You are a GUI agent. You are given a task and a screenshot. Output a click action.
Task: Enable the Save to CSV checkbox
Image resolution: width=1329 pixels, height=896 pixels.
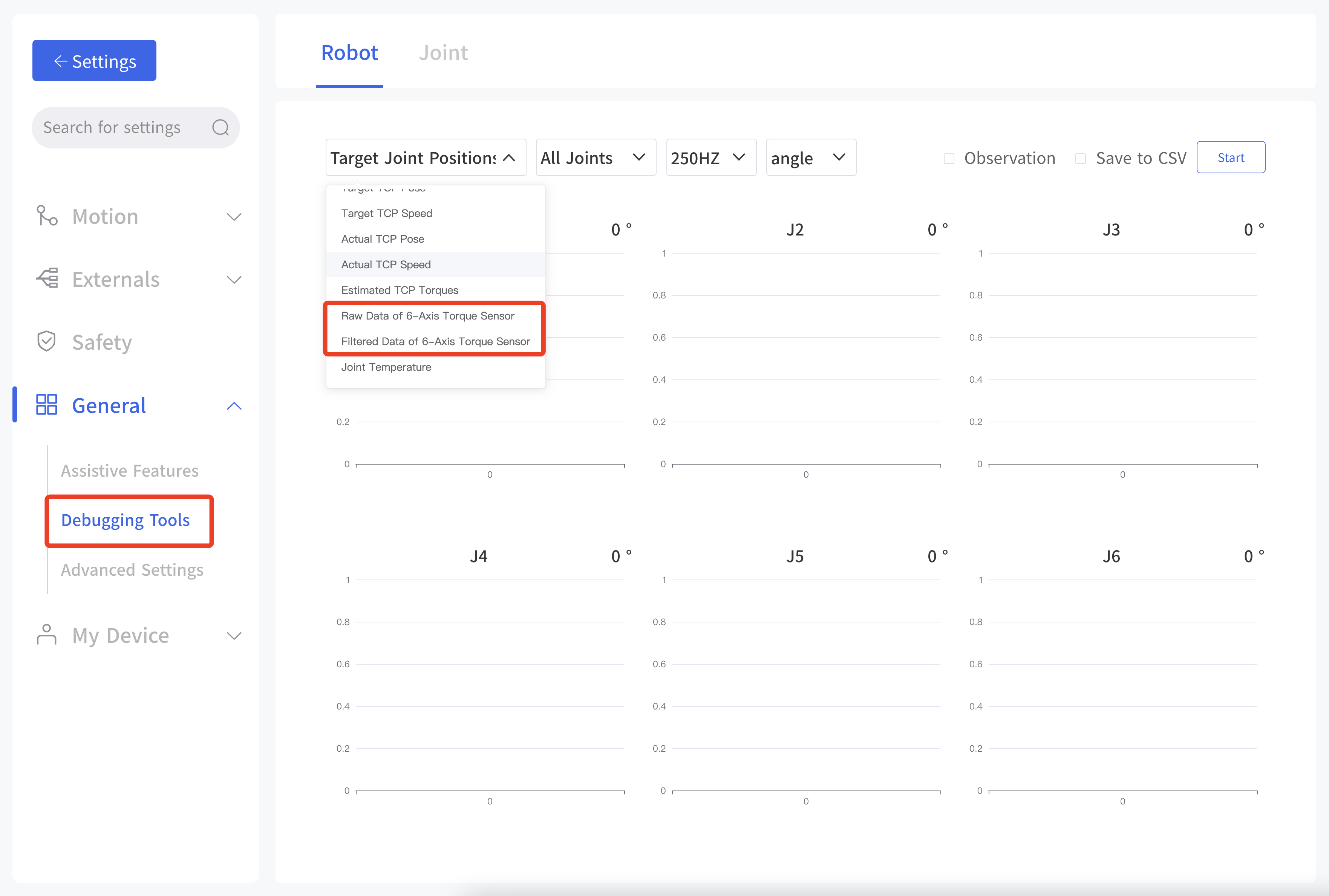(x=1080, y=158)
